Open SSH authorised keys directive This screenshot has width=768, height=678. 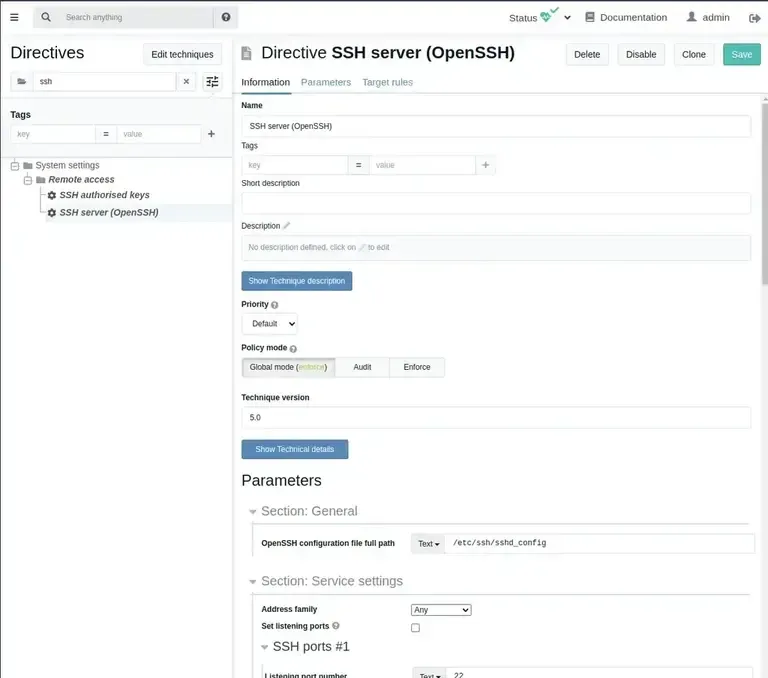tap(104, 195)
